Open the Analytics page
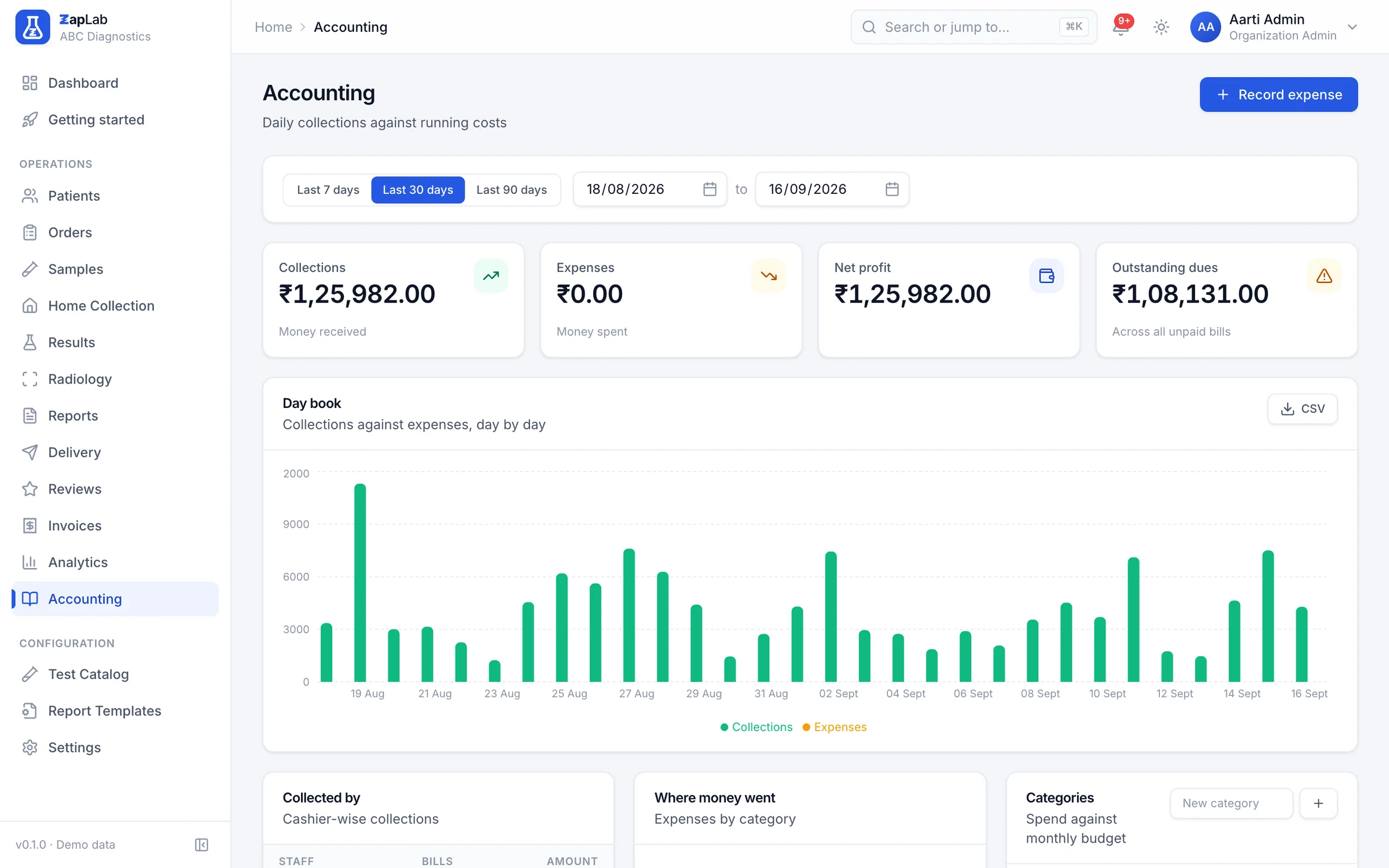Screen dimensions: 1389x868 [x=115, y=562]
